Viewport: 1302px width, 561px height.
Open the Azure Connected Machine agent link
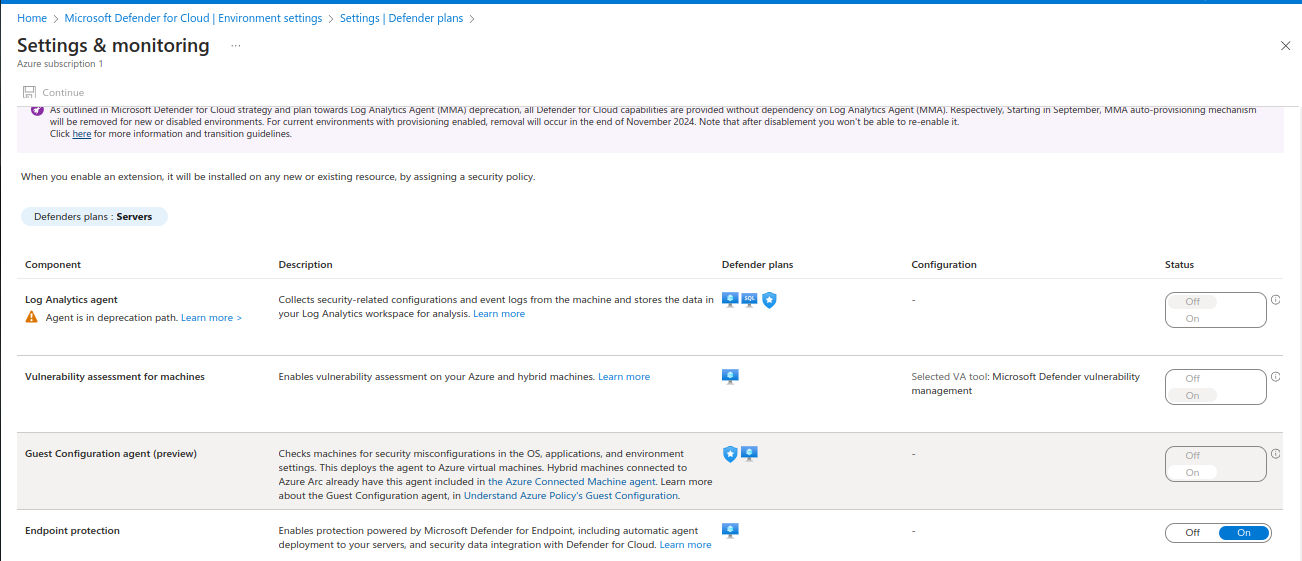(572, 482)
